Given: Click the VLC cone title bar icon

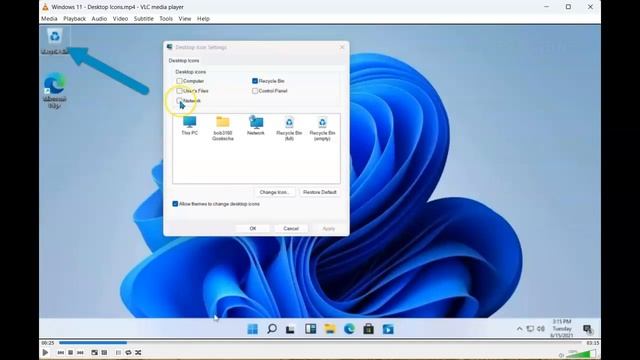Looking at the screenshot, I should coord(45,7).
